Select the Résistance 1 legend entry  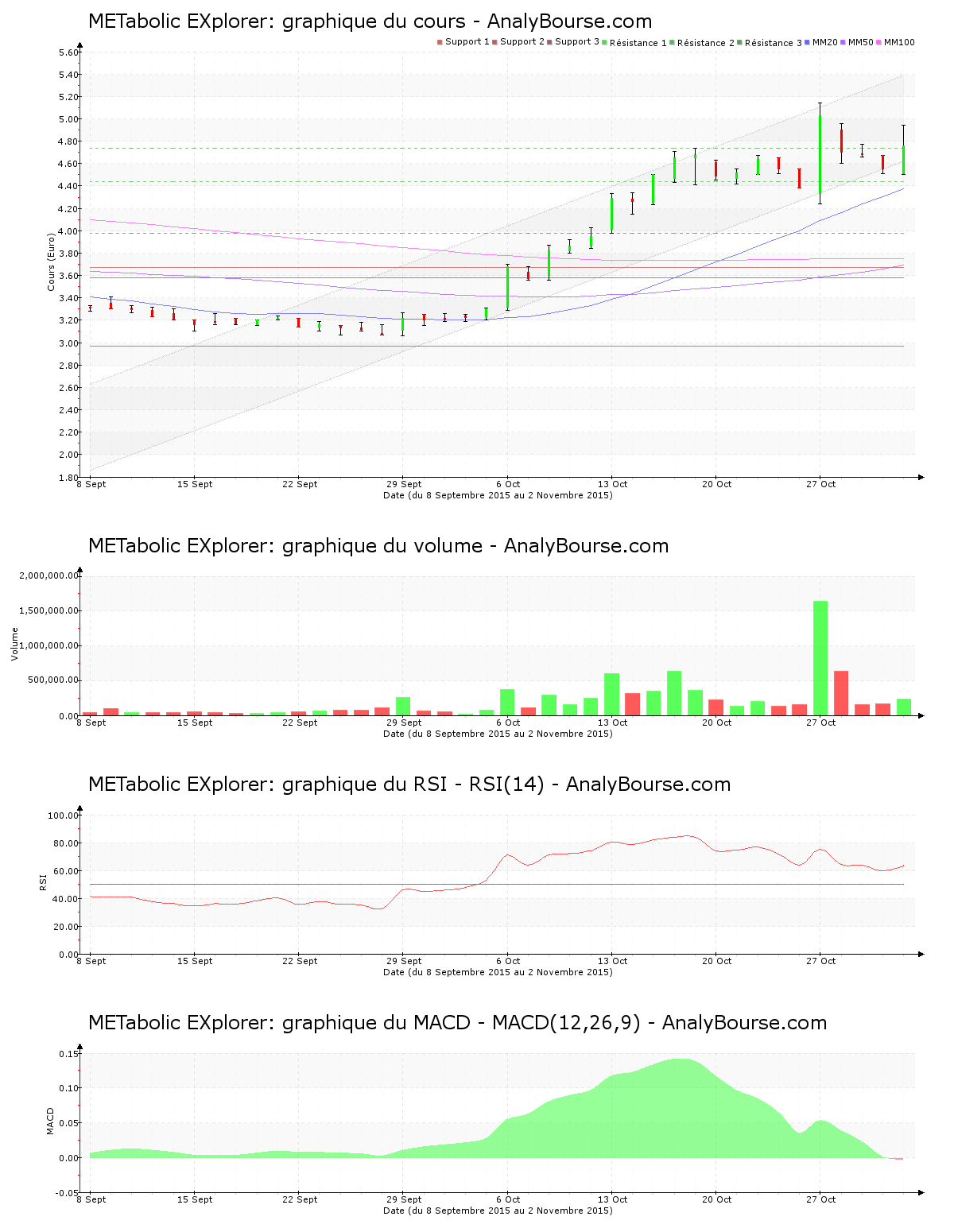click(x=634, y=42)
